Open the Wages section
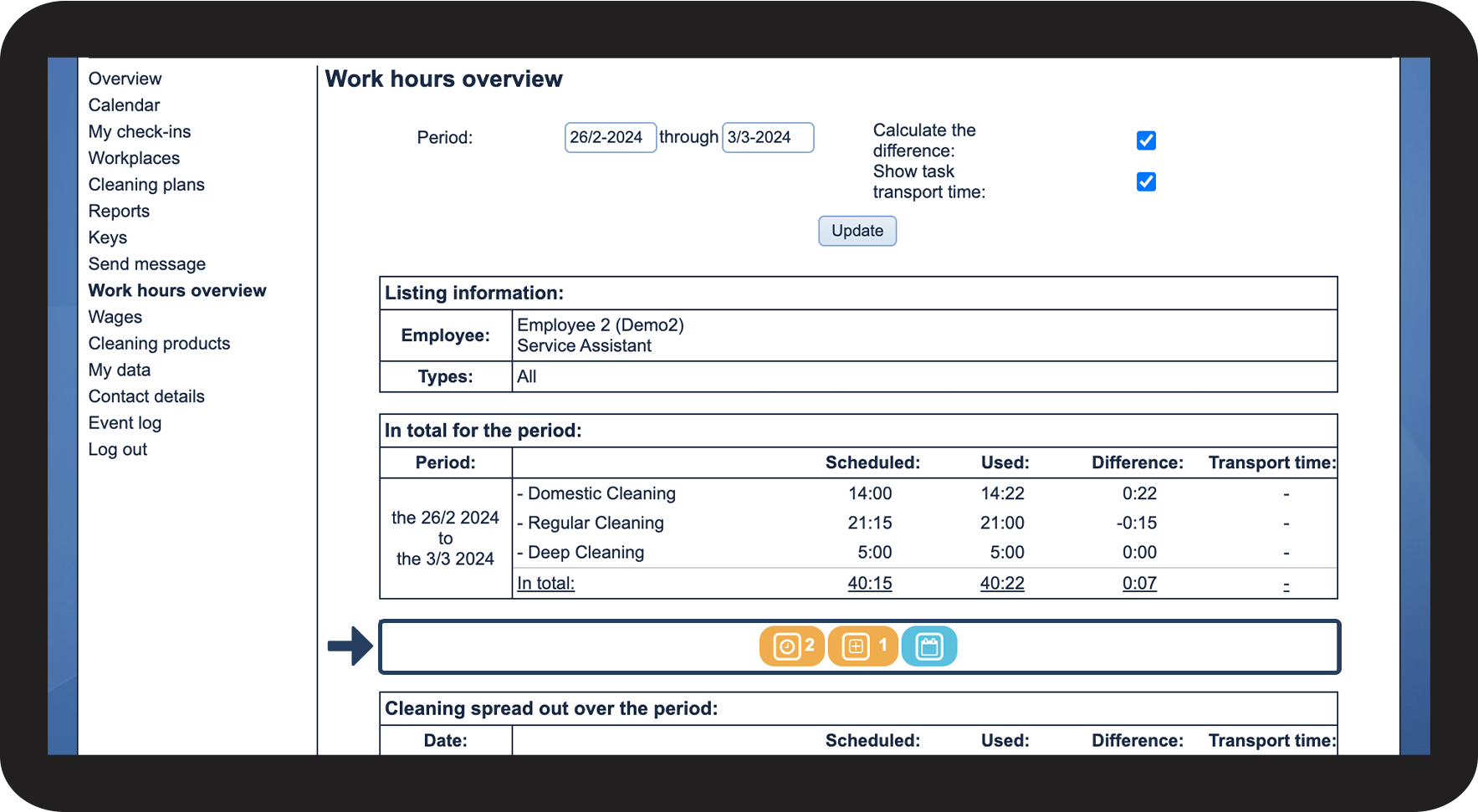This screenshot has height=812, width=1478. (115, 317)
